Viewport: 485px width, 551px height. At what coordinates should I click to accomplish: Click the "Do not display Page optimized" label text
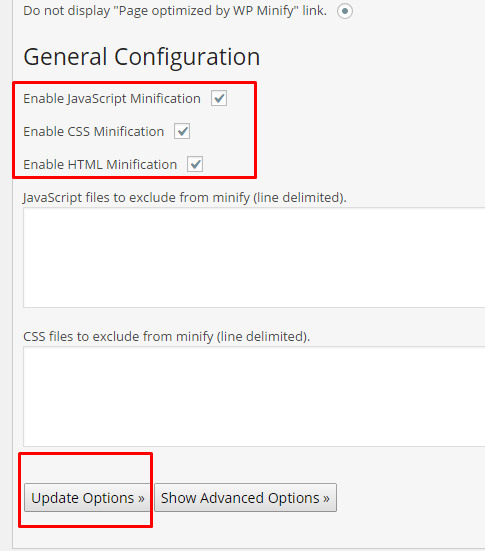[175, 11]
